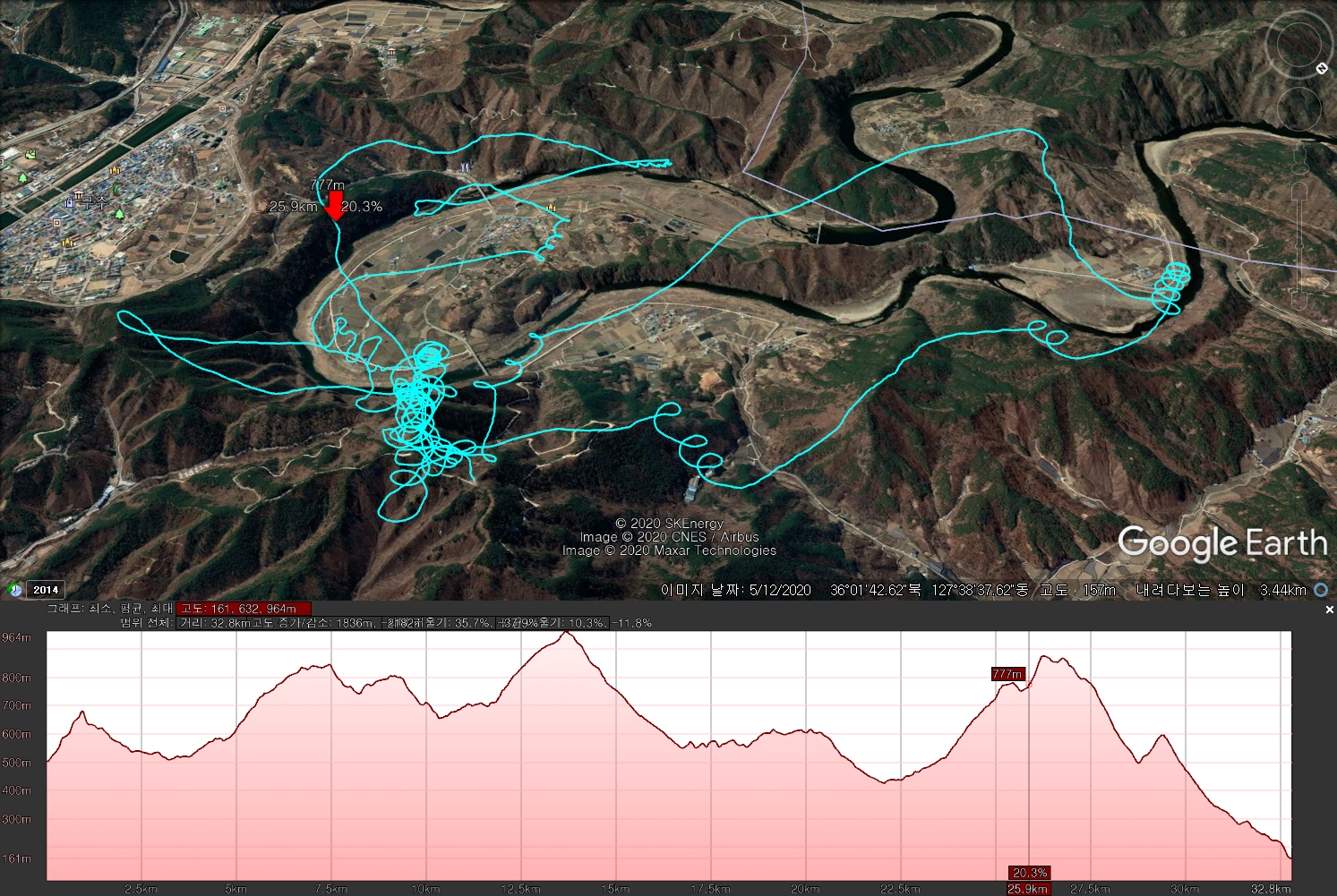Click the 964m peak on the elevation graph
Screen dimensions: 1337x896
[x=565, y=633]
